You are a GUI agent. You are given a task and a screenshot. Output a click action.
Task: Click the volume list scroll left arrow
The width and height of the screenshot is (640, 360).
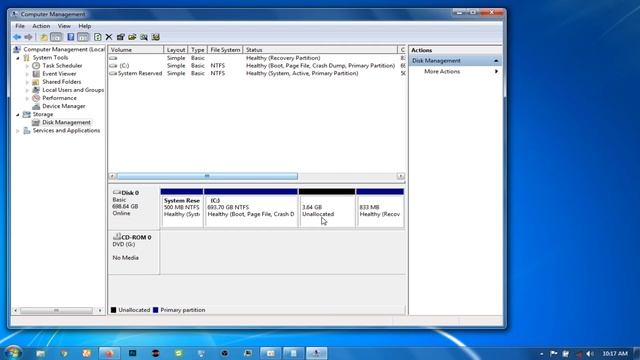(x=112, y=176)
